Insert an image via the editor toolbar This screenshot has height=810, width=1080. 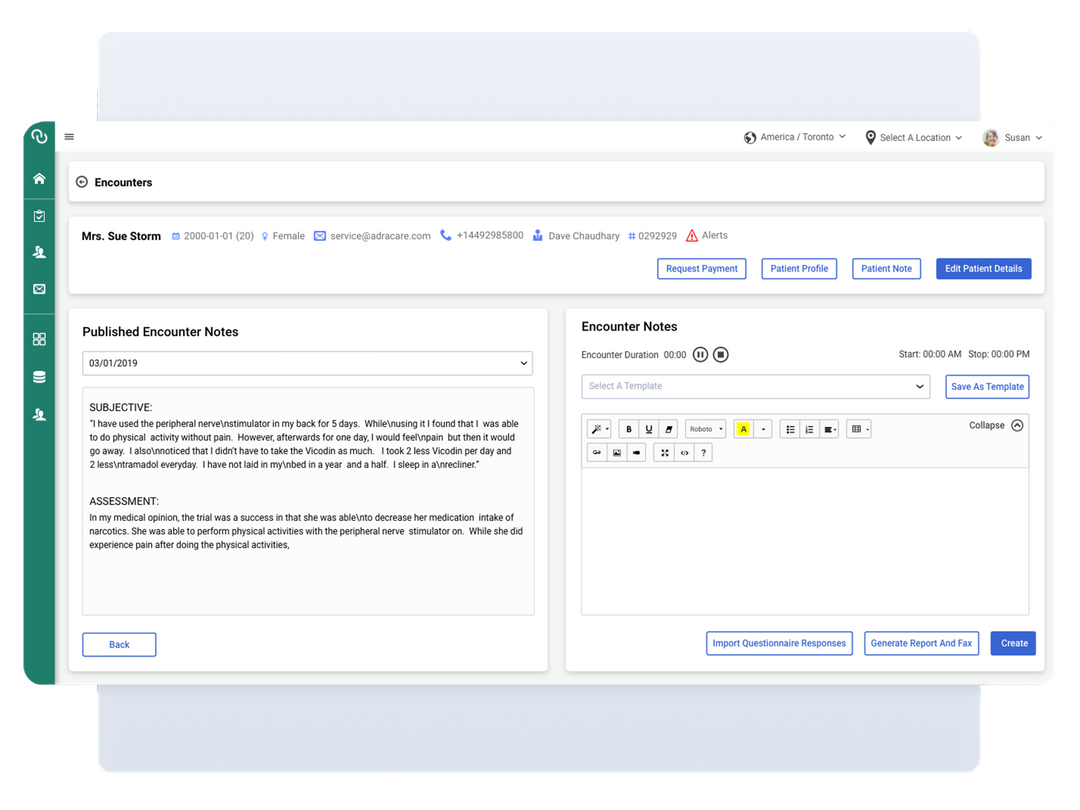(617, 452)
